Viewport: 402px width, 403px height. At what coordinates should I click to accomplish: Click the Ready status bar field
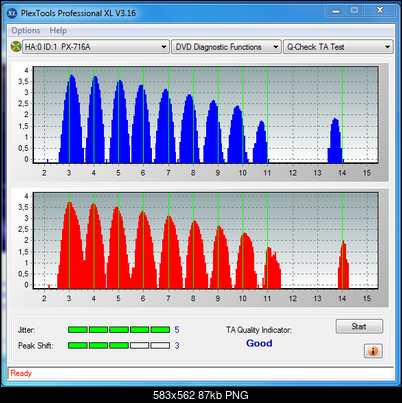[201, 373]
